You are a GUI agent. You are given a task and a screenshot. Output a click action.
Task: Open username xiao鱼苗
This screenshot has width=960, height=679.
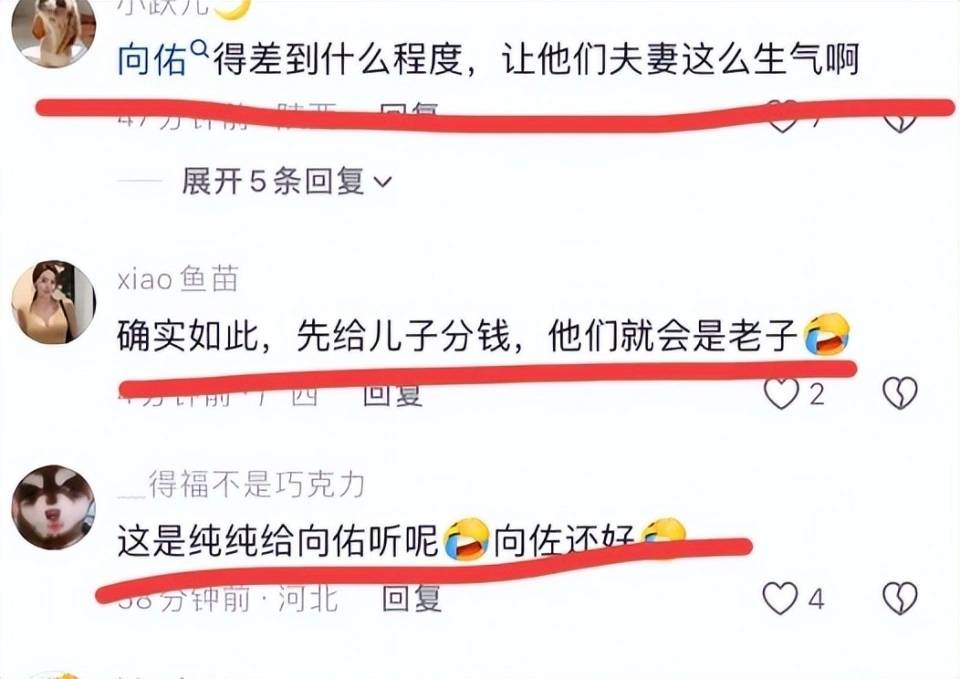pyautogui.click(x=178, y=279)
